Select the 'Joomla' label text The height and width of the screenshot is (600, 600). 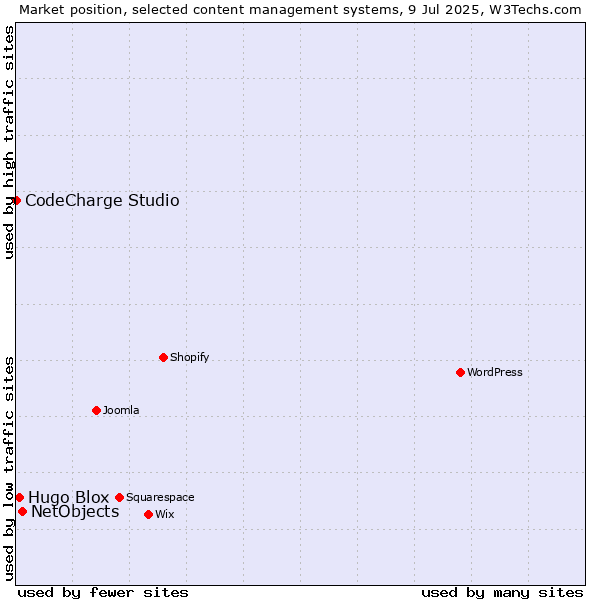pos(121,410)
